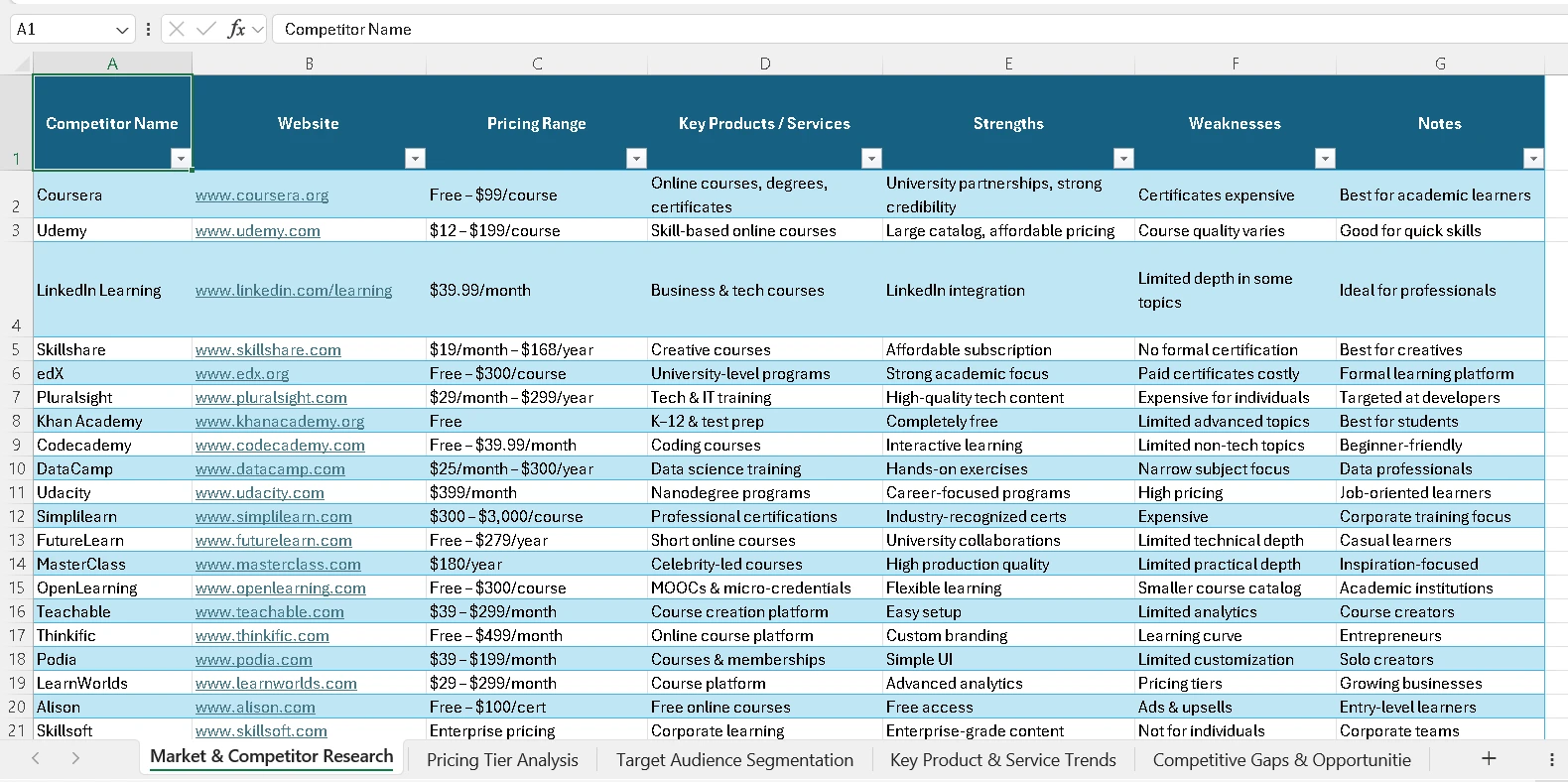
Task: Click the $399/month pricing cell
Action: coord(537,492)
